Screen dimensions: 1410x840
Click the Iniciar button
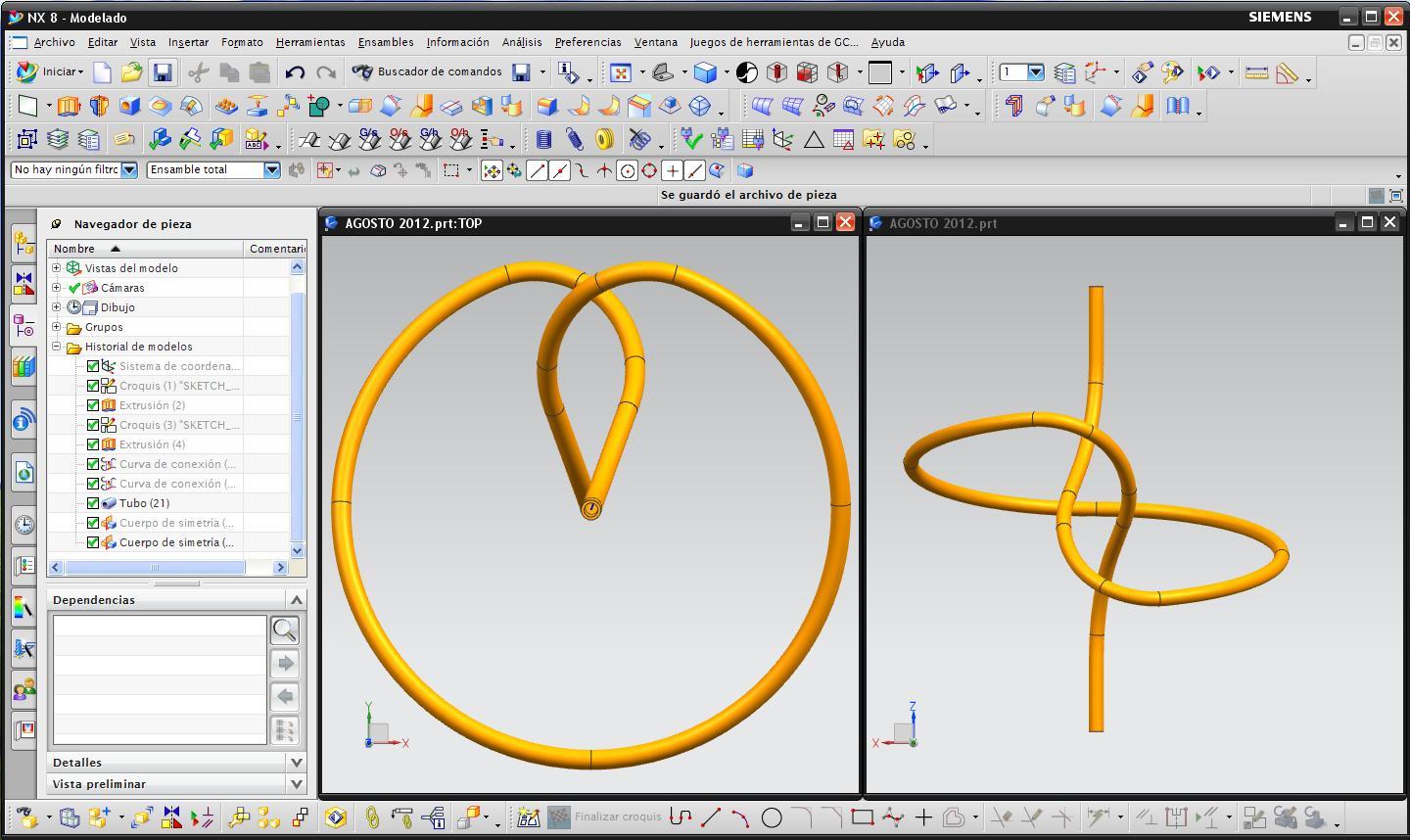point(50,71)
